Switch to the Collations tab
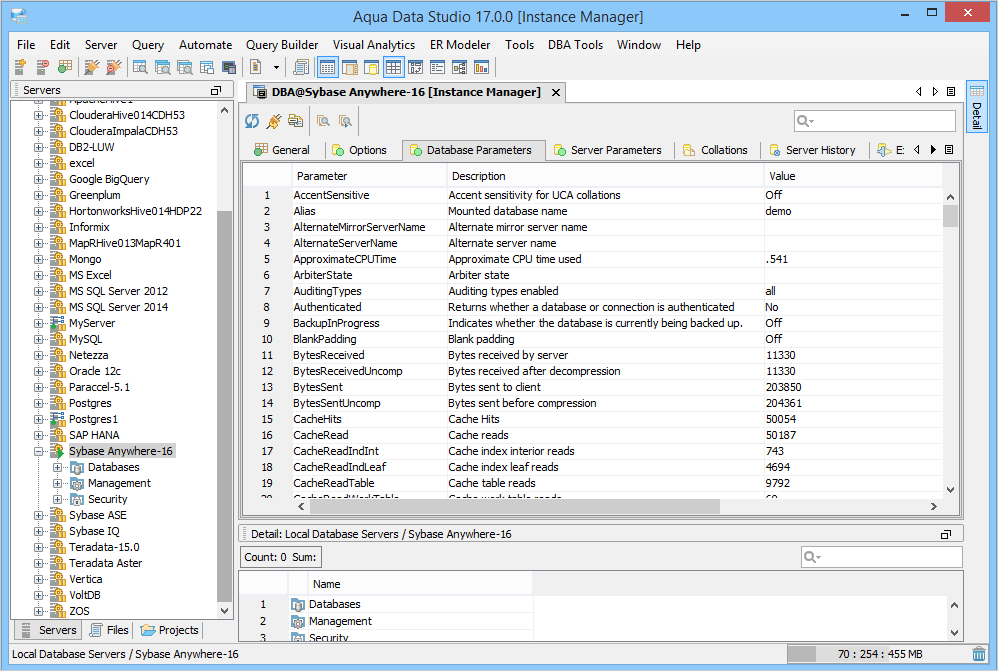 tap(715, 150)
